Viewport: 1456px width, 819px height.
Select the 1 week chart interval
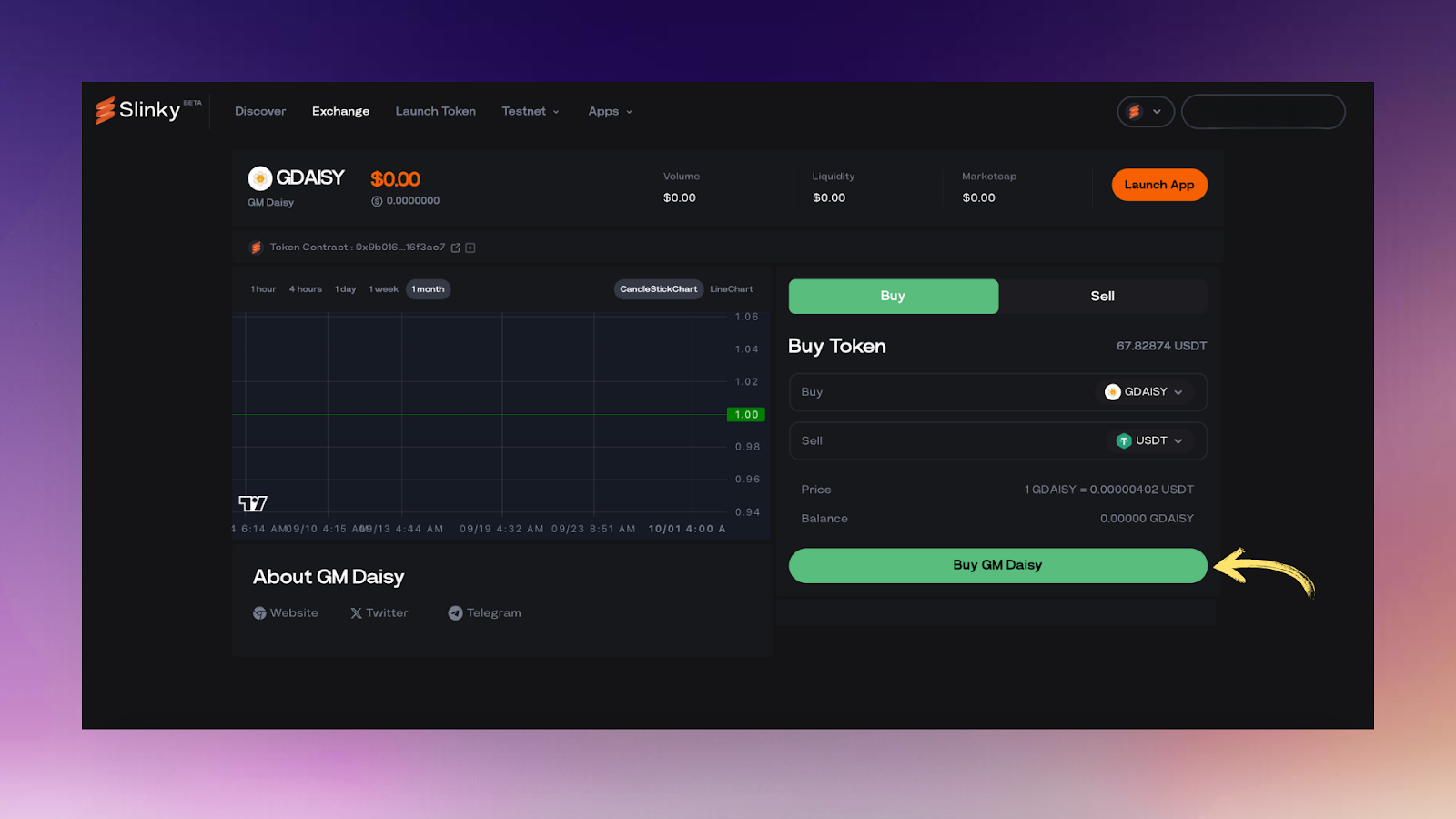(x=384, y=289)
